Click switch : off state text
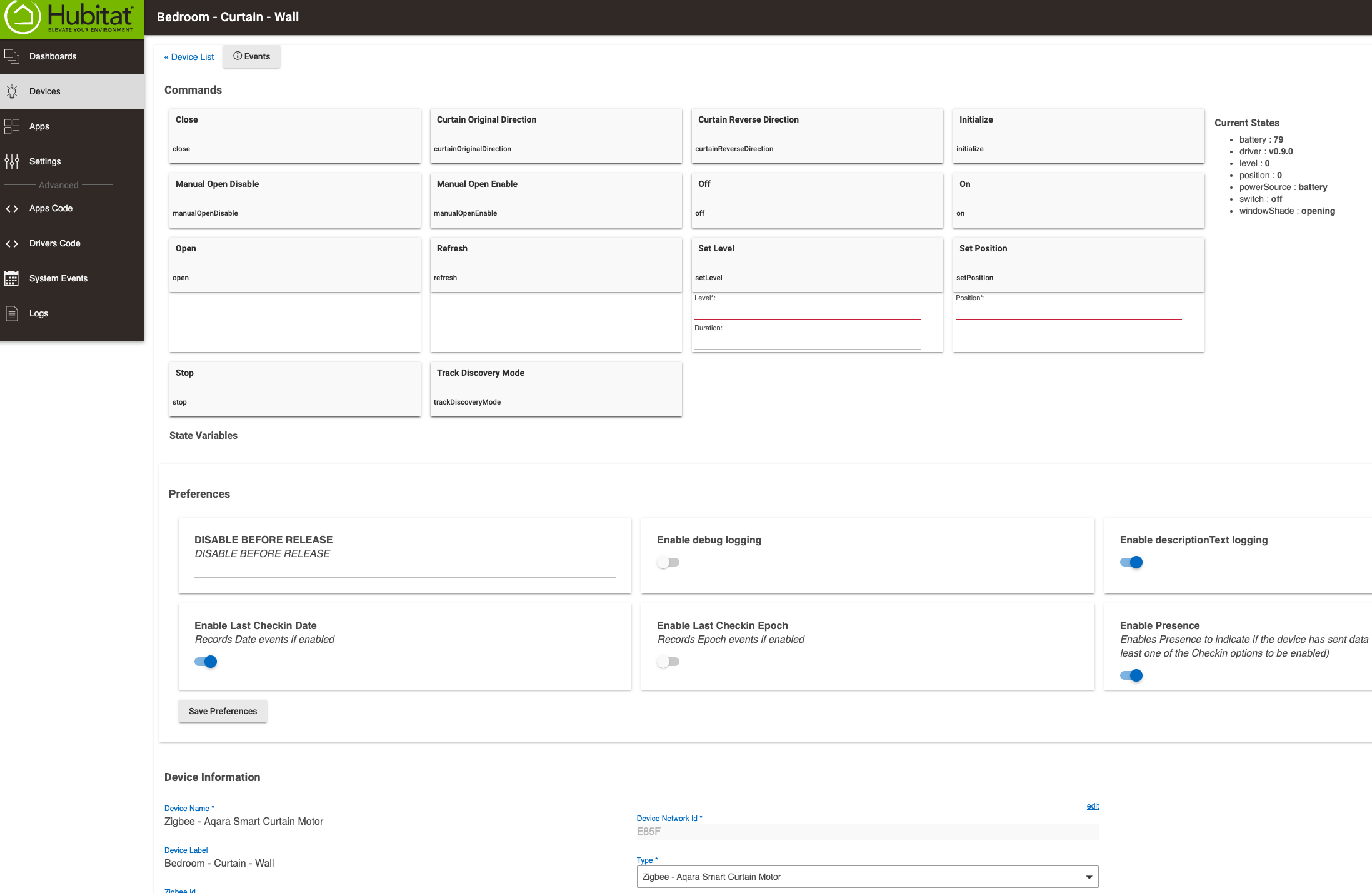 click(1261, 199)
